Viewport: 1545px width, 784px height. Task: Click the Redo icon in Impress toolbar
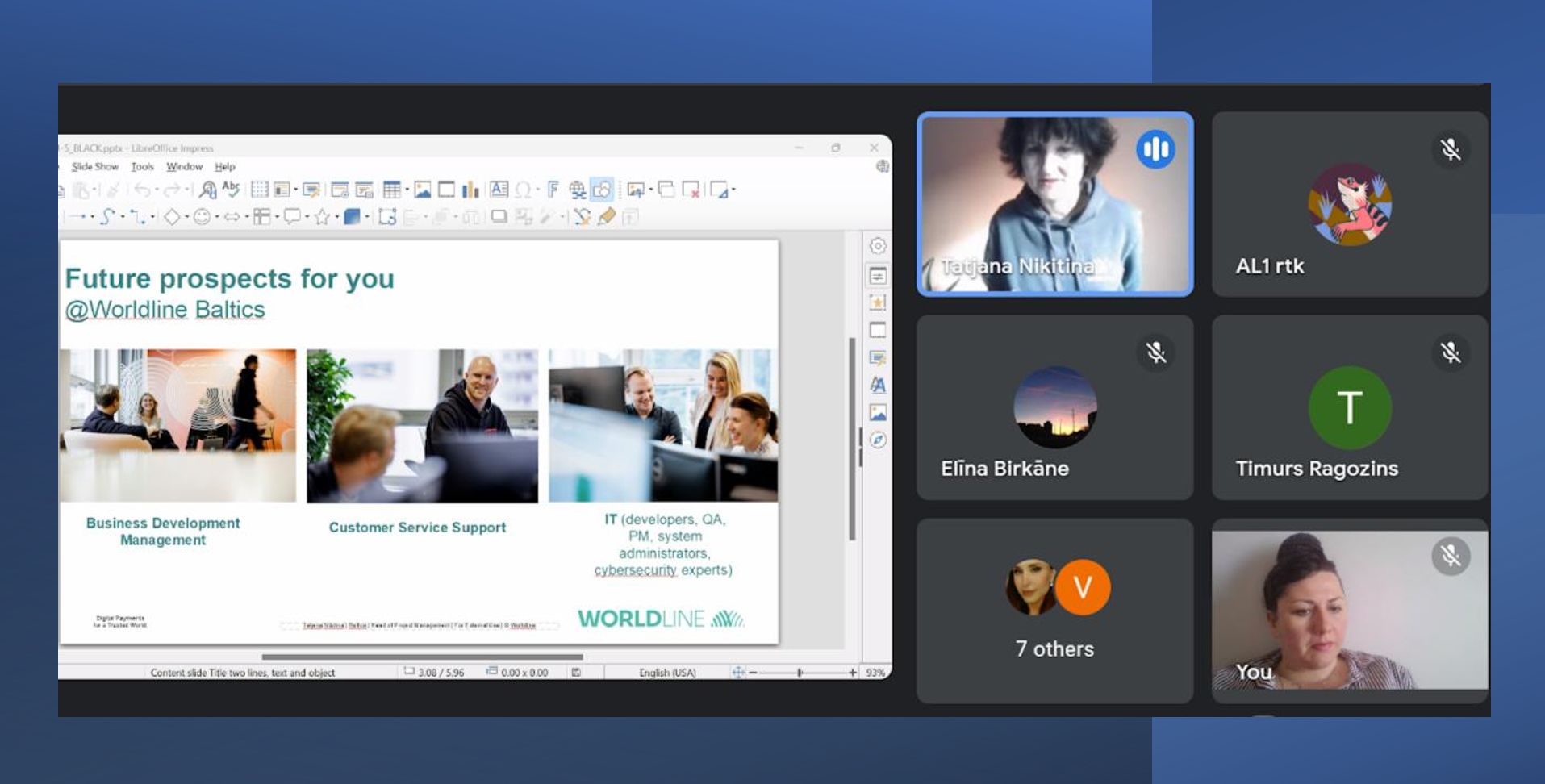pos(171,190)
